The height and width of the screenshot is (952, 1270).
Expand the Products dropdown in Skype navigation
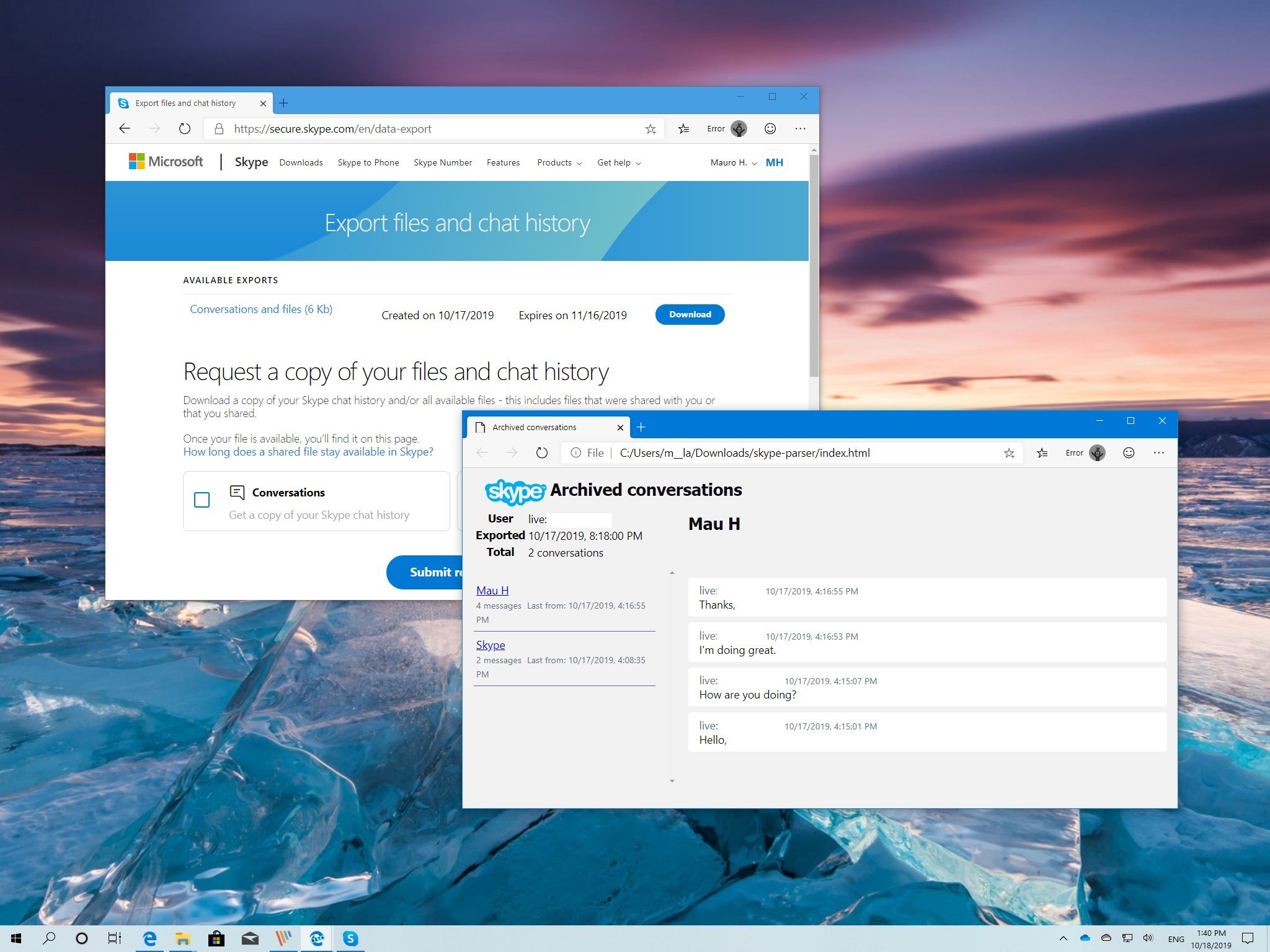(x=557, y=162)
